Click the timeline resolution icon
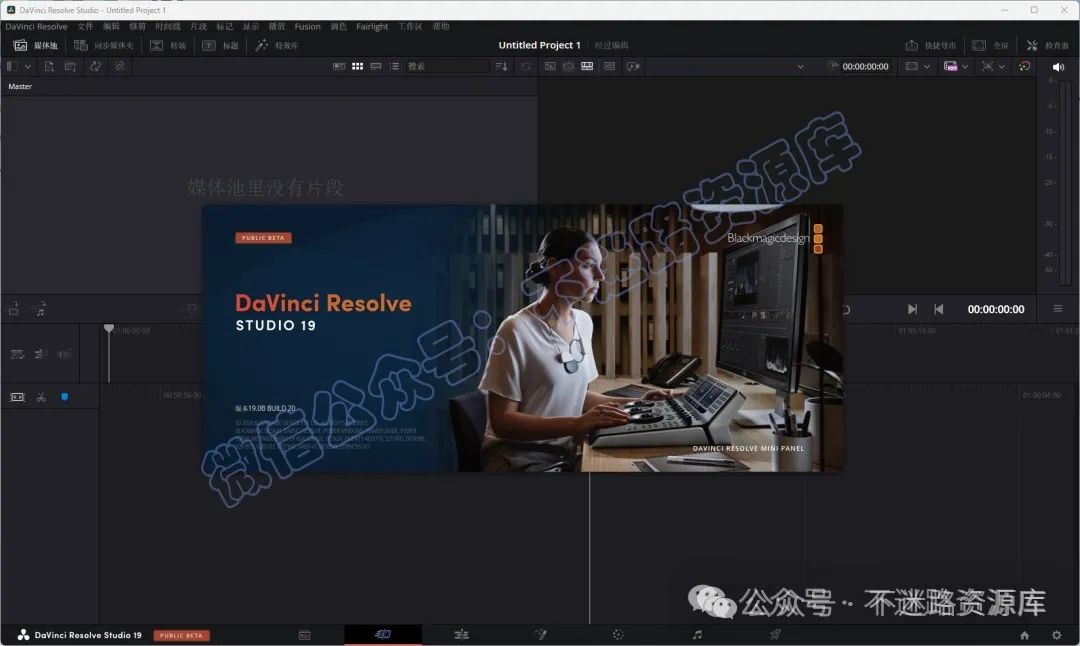 click(x=951, y=66)
